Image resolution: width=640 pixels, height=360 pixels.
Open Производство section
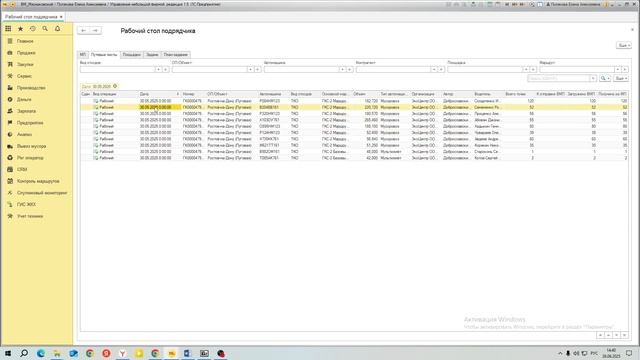(x=31, y=88)
